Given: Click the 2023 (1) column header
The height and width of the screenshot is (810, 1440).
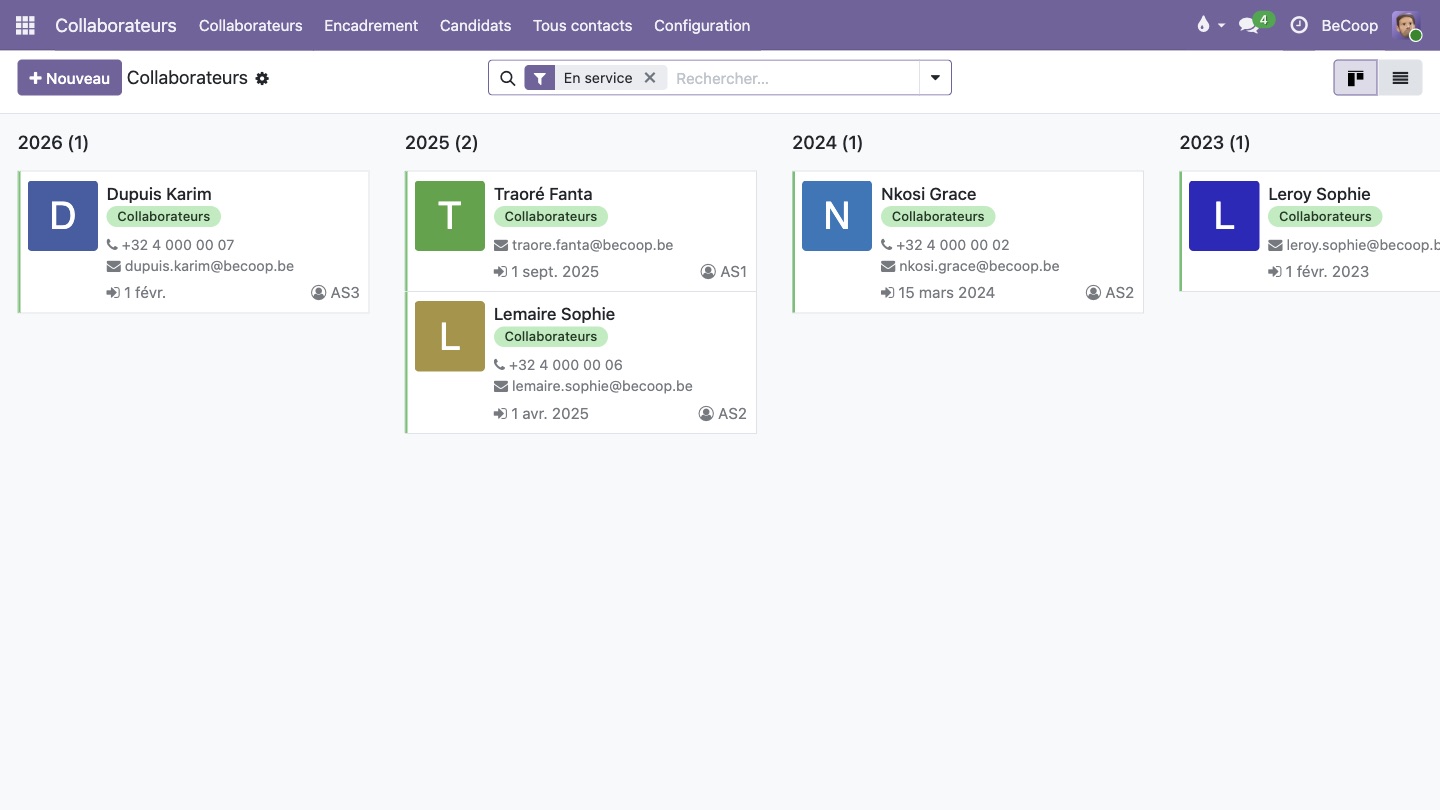Looking at the screenshot, I should [x=1214, y=143].
